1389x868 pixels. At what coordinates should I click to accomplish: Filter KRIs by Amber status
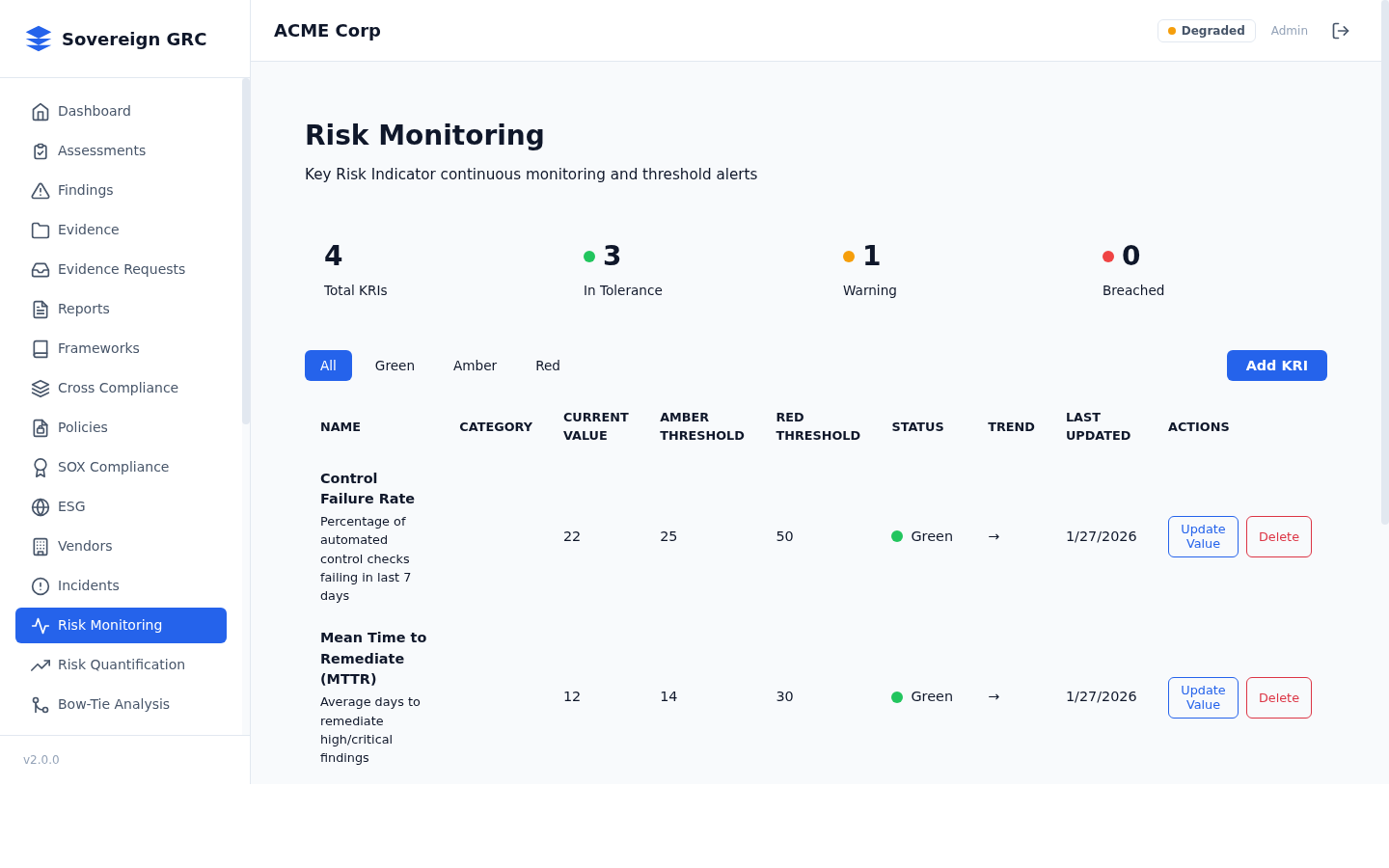475,366
